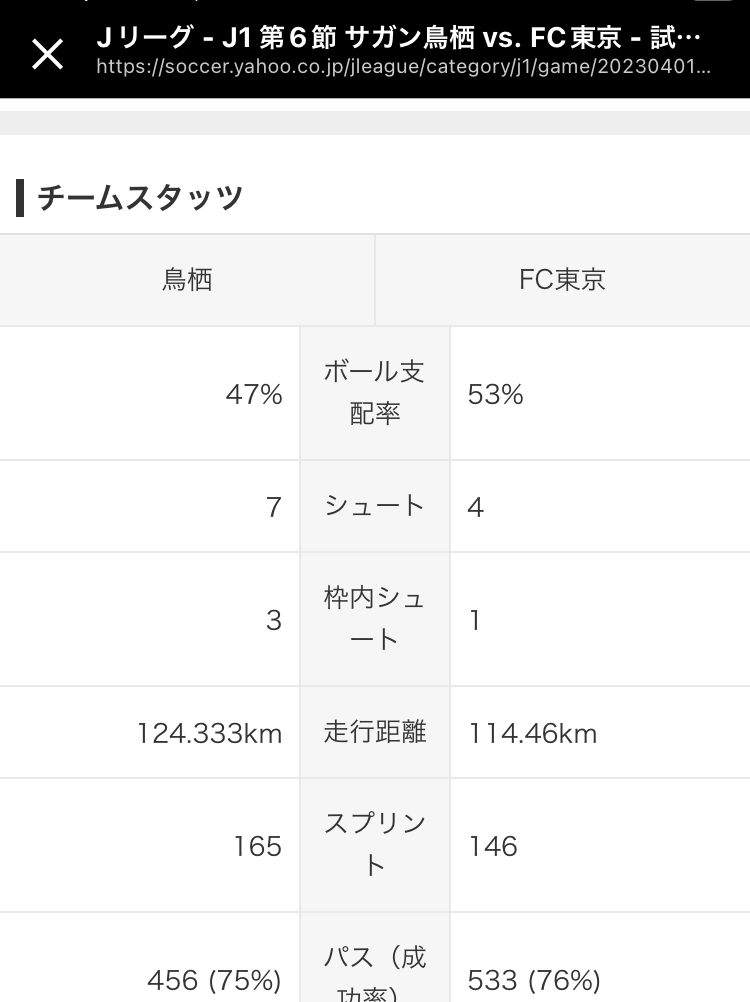Tap the soccer.yahoo.co.jp URL text
This screenshot has width=750, height=1002.
pyautogui.click(x=403, y=66)
